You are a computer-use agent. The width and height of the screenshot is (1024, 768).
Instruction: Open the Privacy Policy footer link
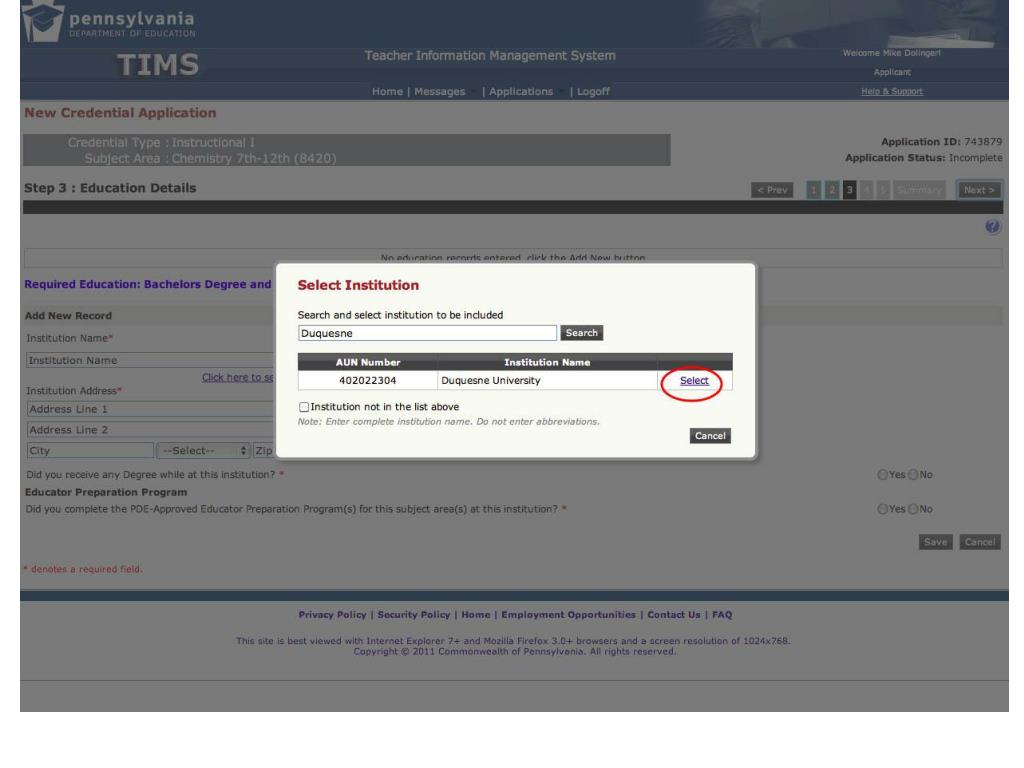coord(332,615)
